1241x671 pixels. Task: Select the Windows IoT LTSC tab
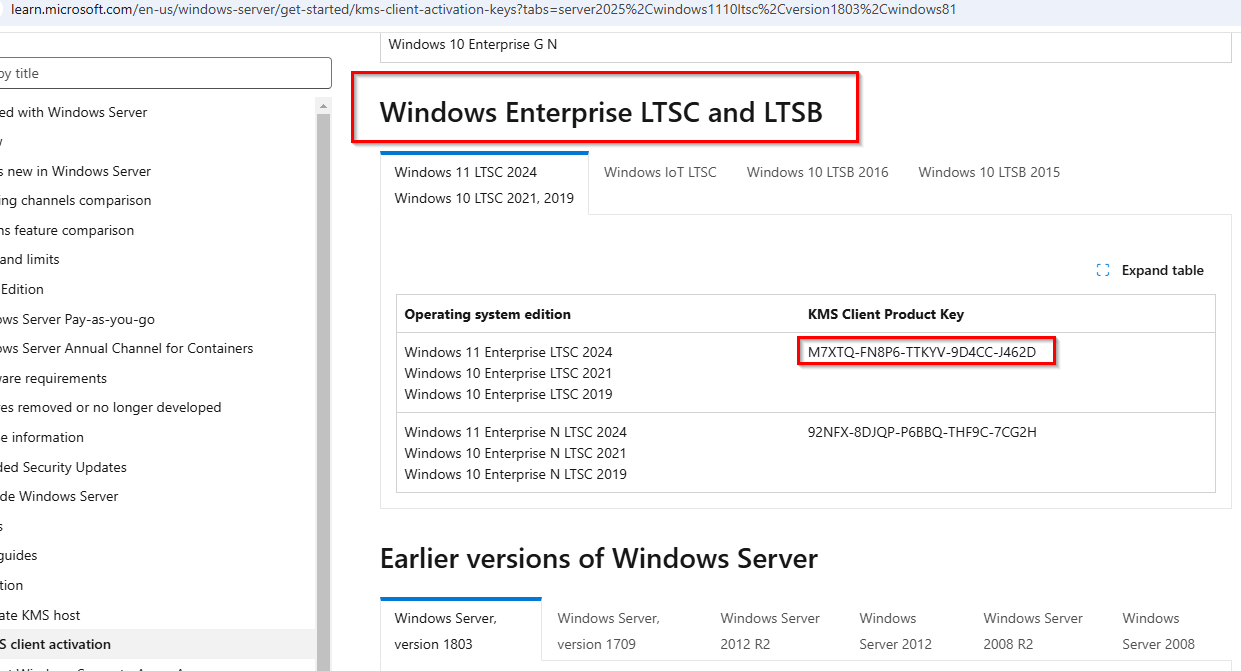point(660,172)
